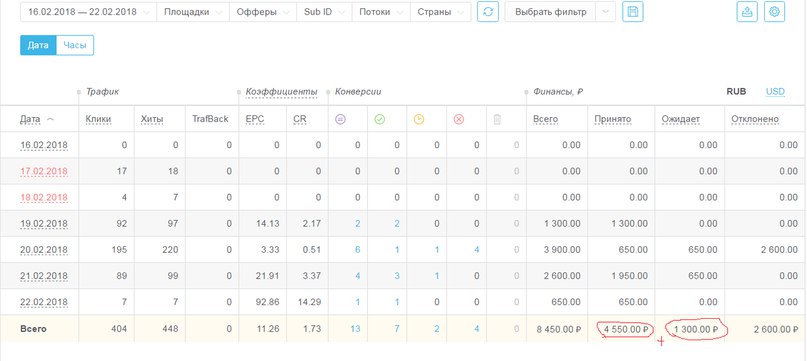This screenshot has width=807, height=361.
Task: Click the green approved conversions icon
Action: pos(380,119)
